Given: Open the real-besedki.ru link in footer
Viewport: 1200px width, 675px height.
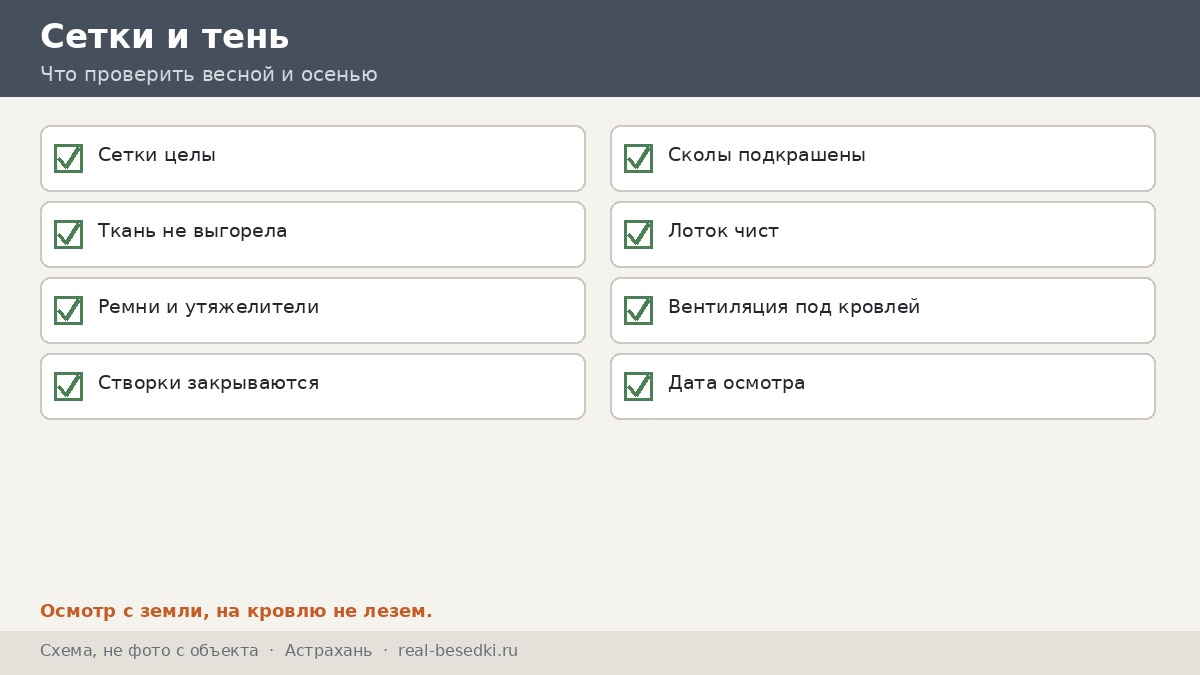Looking at the screenshot, I should tap(458, 651).
